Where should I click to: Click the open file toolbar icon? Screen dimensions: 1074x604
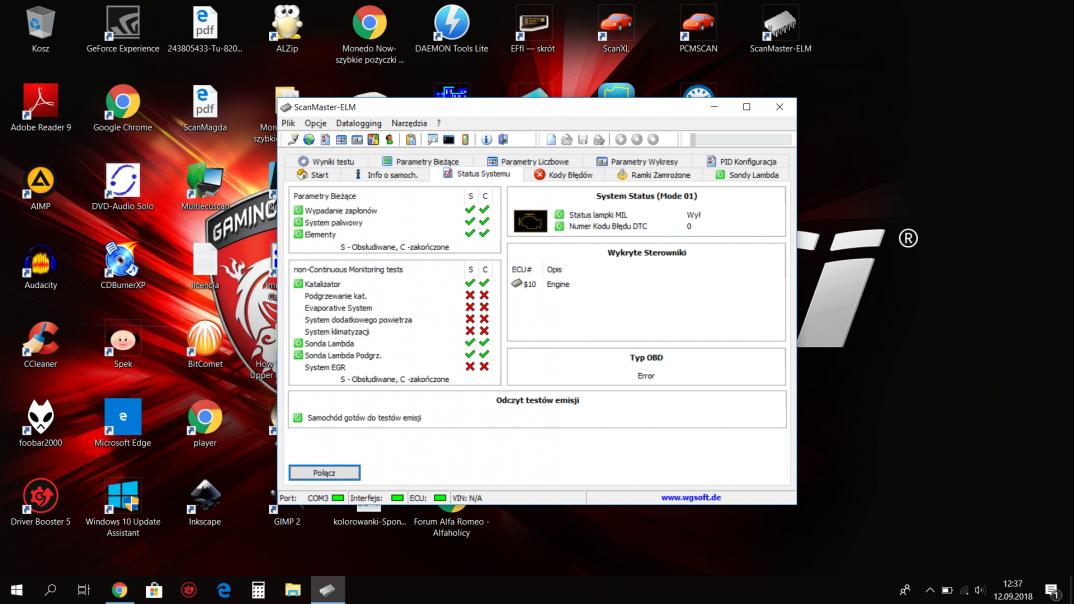pos(567,140)
